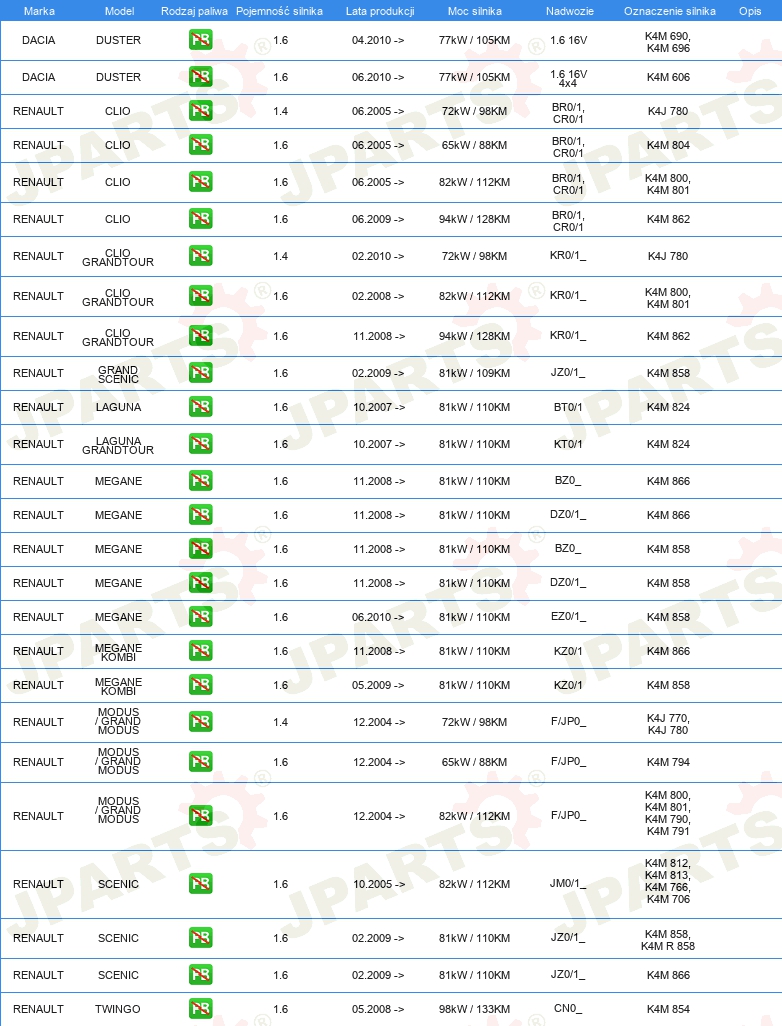
Task: Select the JM0/1_ body cell
Action: (568, 884)
